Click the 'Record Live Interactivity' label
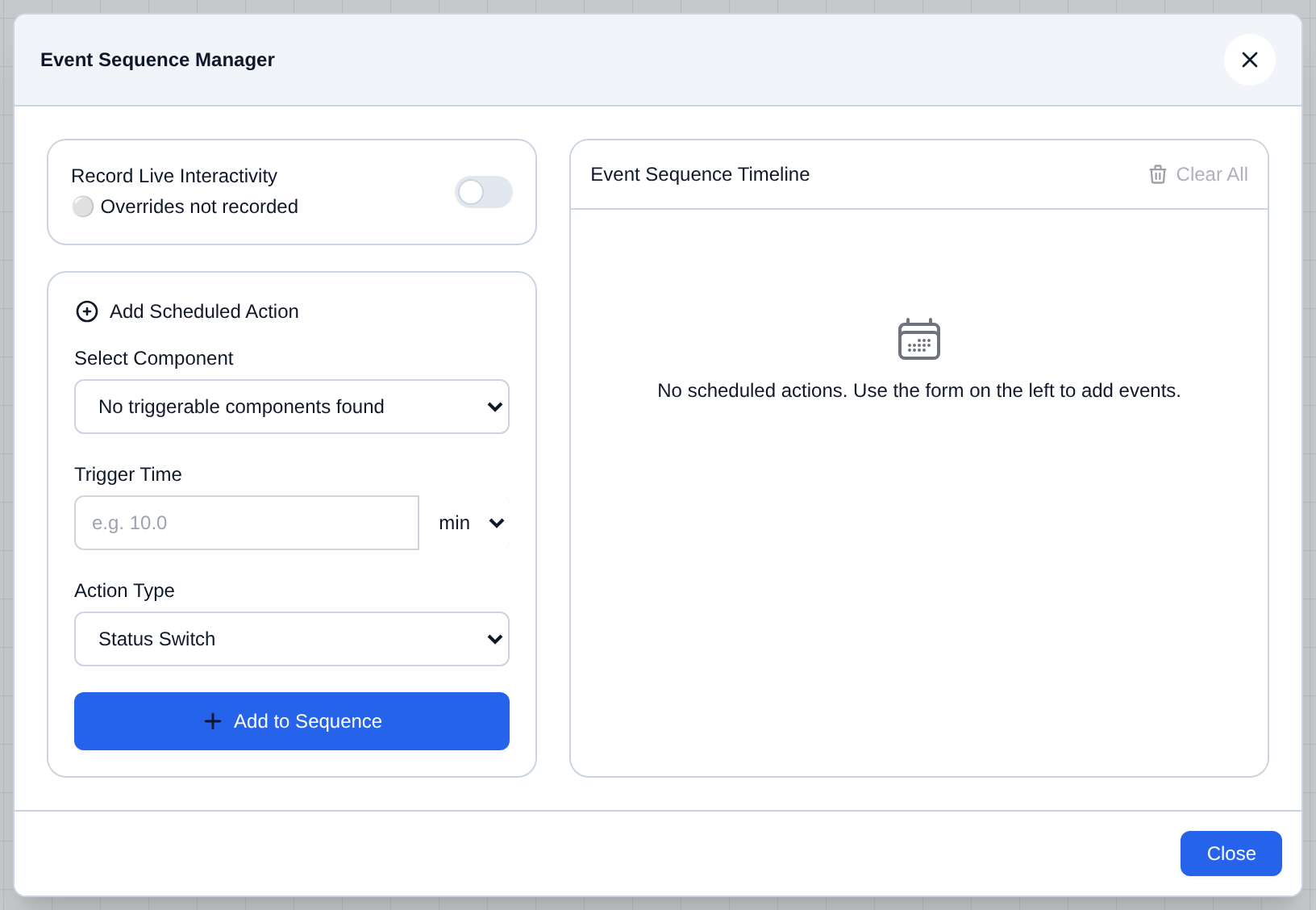 click(x=174, y=176)
